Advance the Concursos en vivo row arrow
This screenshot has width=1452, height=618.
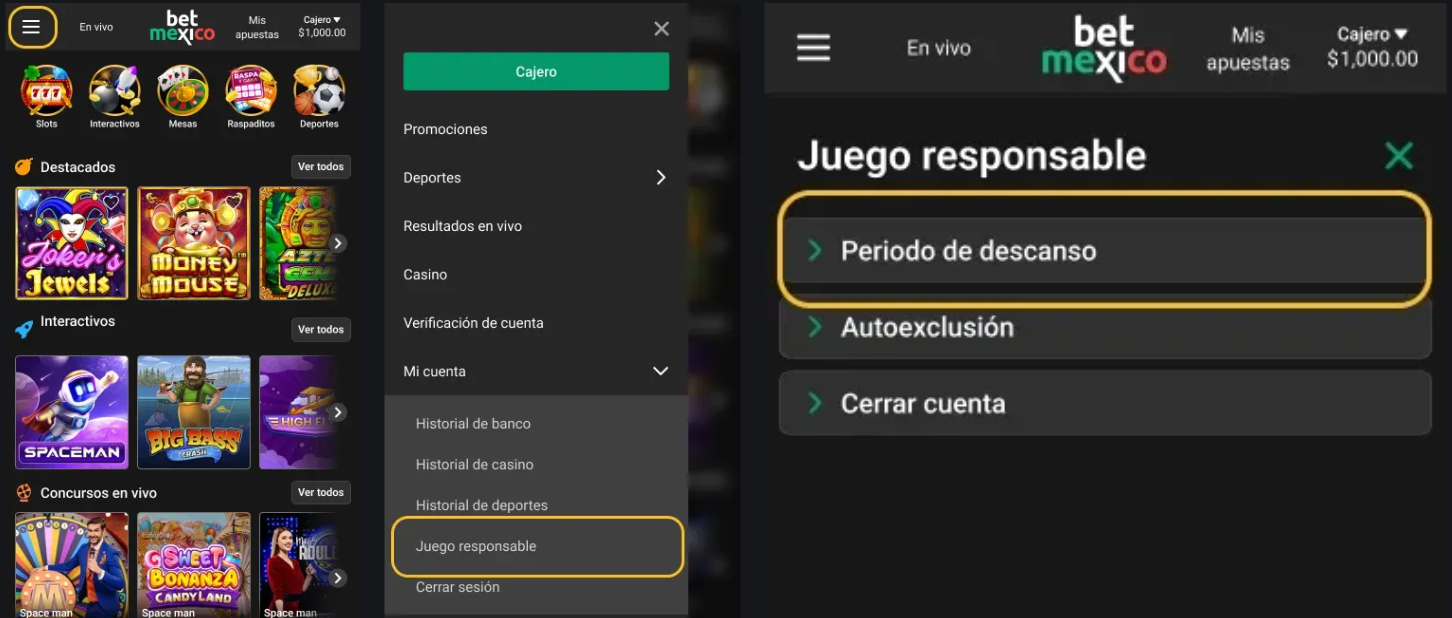pos(339,578)
